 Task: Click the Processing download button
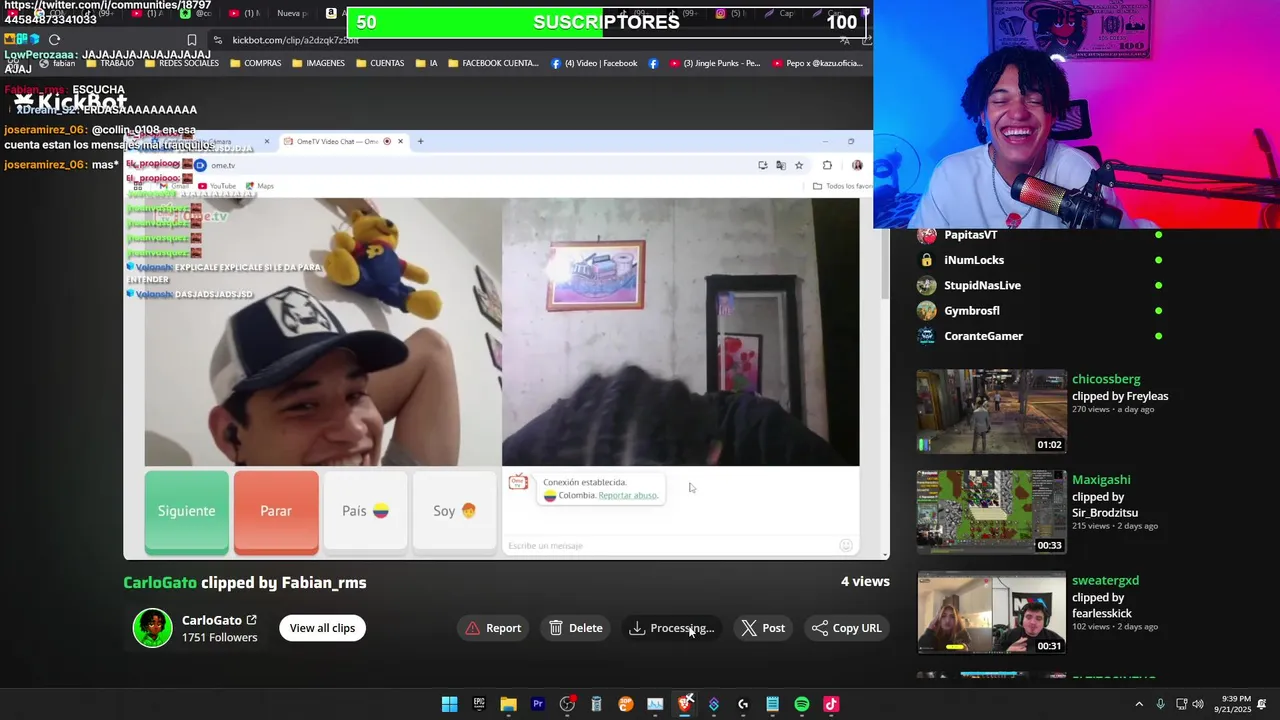click(x=671, y=628)
